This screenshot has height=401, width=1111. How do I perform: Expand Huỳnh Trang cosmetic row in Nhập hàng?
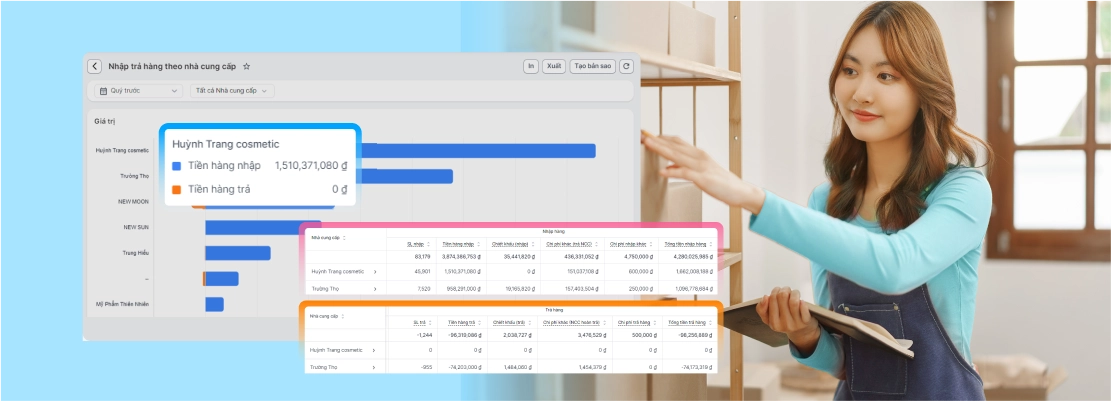click(375, 271)
